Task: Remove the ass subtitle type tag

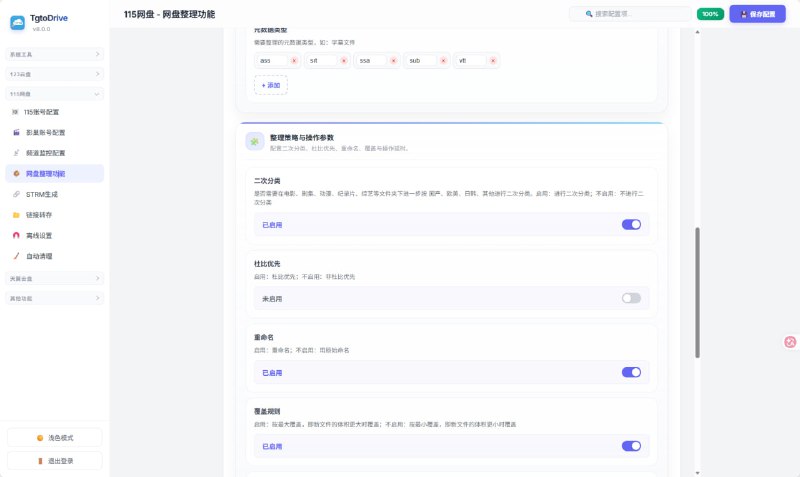Action: 294,61
